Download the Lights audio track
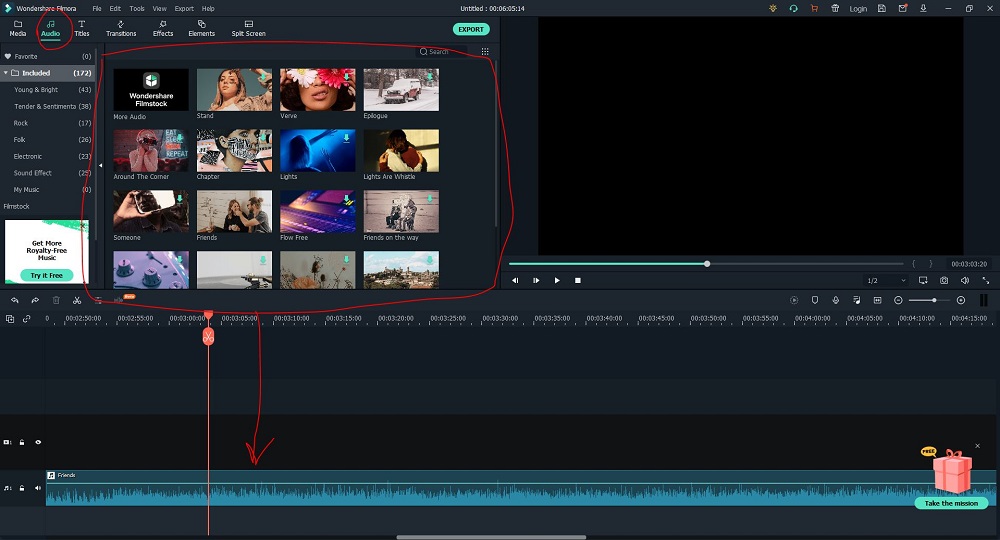 click(x=346, y=137)
